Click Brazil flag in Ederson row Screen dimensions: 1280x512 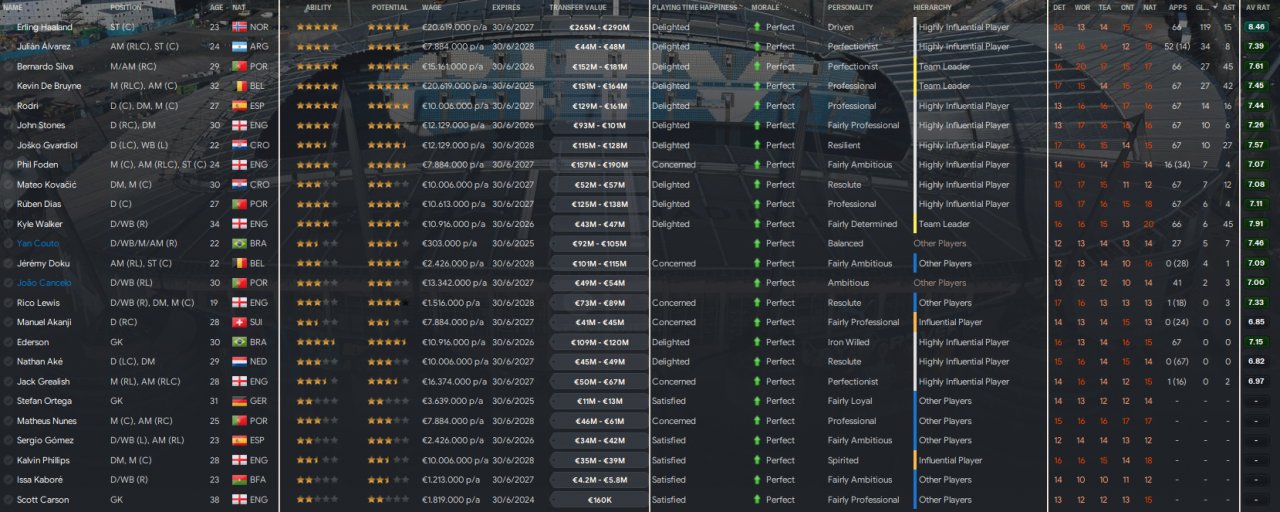239,342
